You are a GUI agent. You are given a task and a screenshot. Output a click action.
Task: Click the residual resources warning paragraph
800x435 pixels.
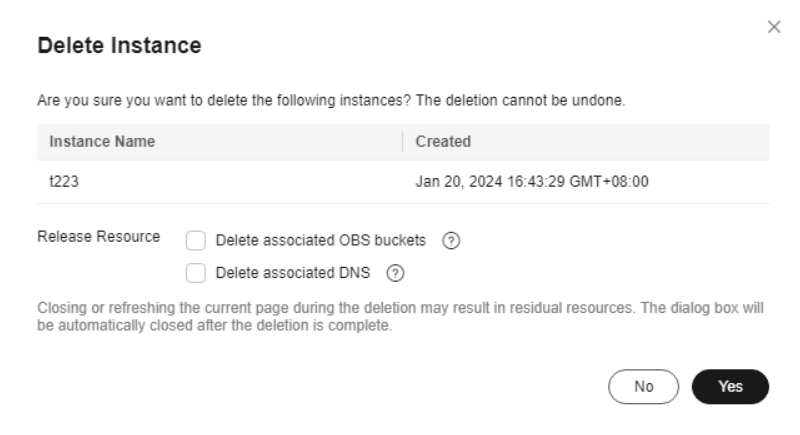pyautogui.click(x=401, y=317)
